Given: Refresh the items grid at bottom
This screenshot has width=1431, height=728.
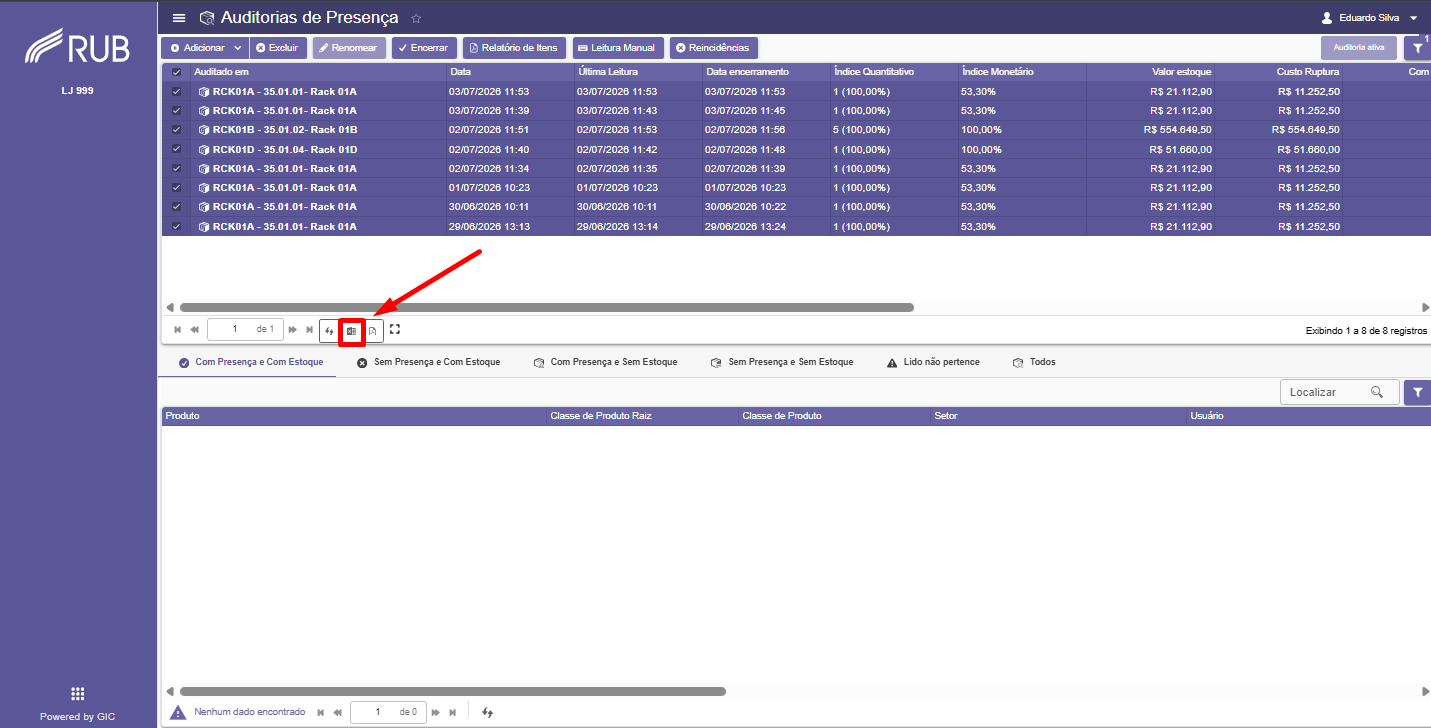Looking at the screenshot, I should click(x=487, y=712).
